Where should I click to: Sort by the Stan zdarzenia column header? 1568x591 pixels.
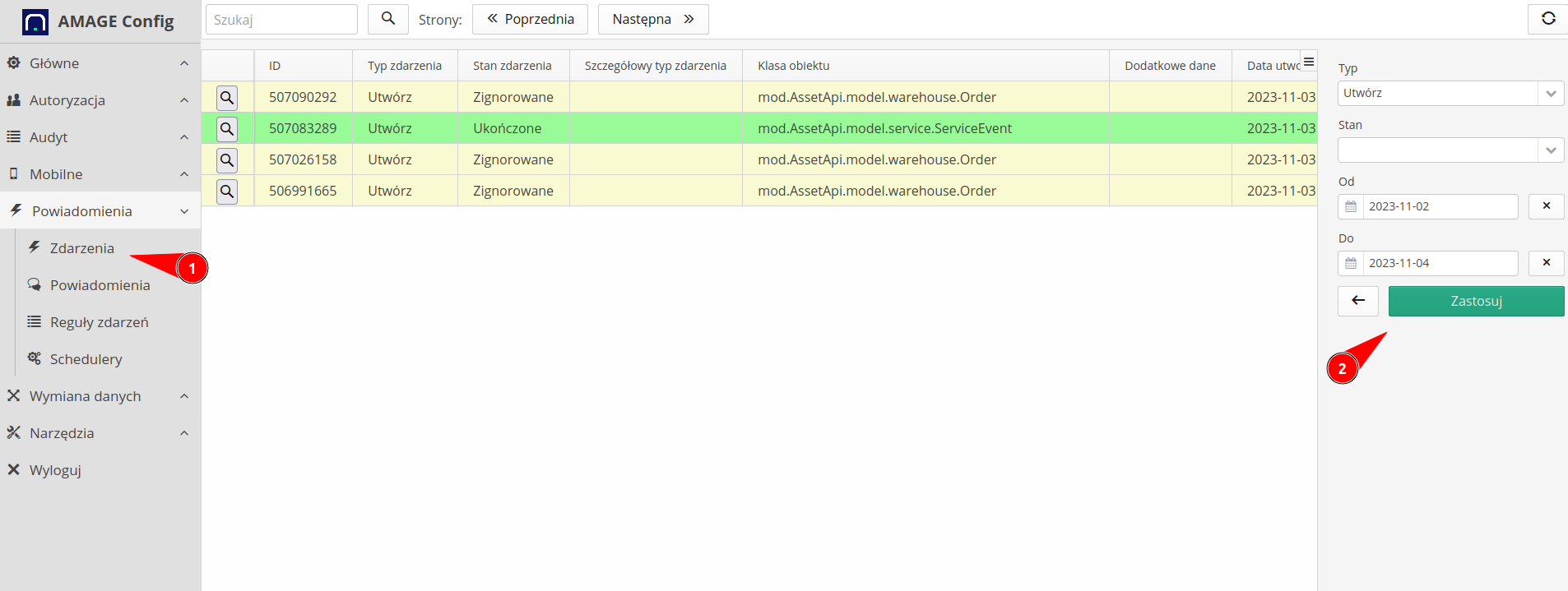click(512, 66)
